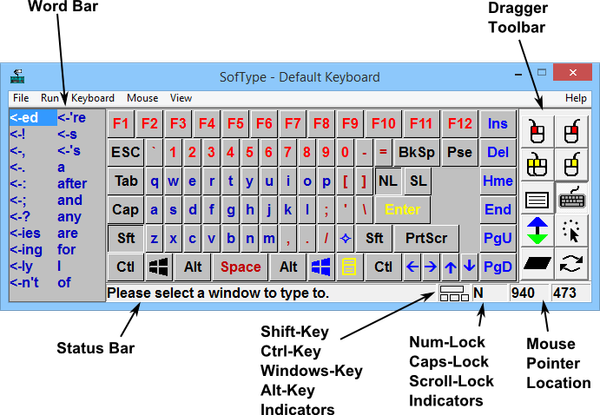Click the right arrow key
The height and width of the screenshot is (415, 600).
click(431, 267)
